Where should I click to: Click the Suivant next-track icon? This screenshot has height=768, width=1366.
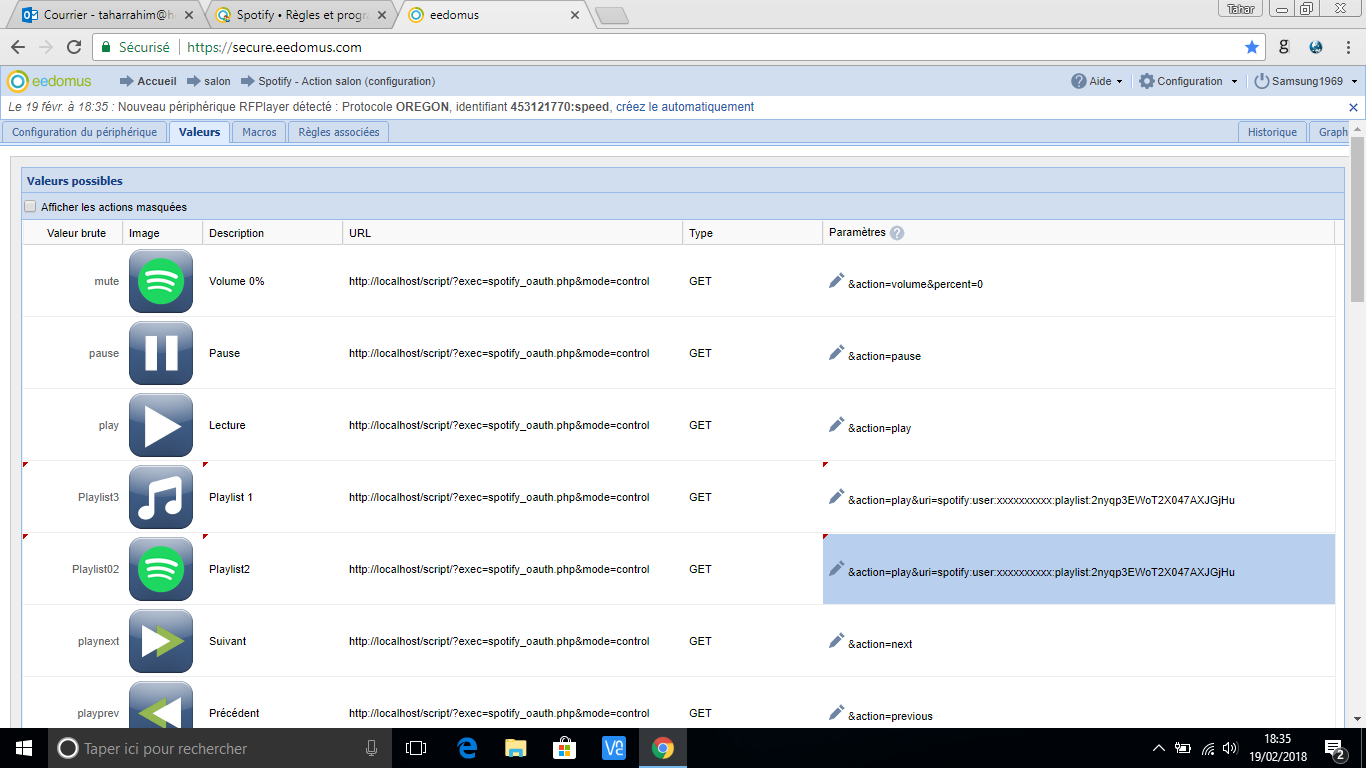point(160,641)
